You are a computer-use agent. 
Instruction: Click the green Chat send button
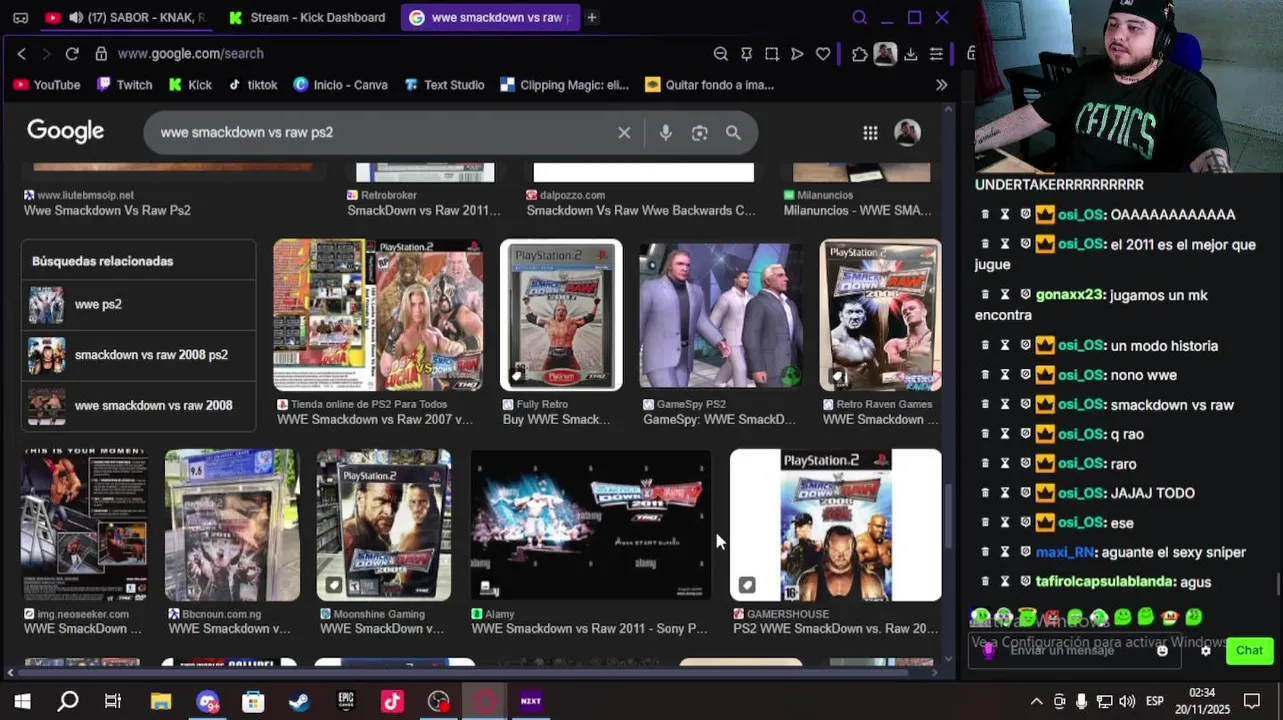click(1249, 650)
